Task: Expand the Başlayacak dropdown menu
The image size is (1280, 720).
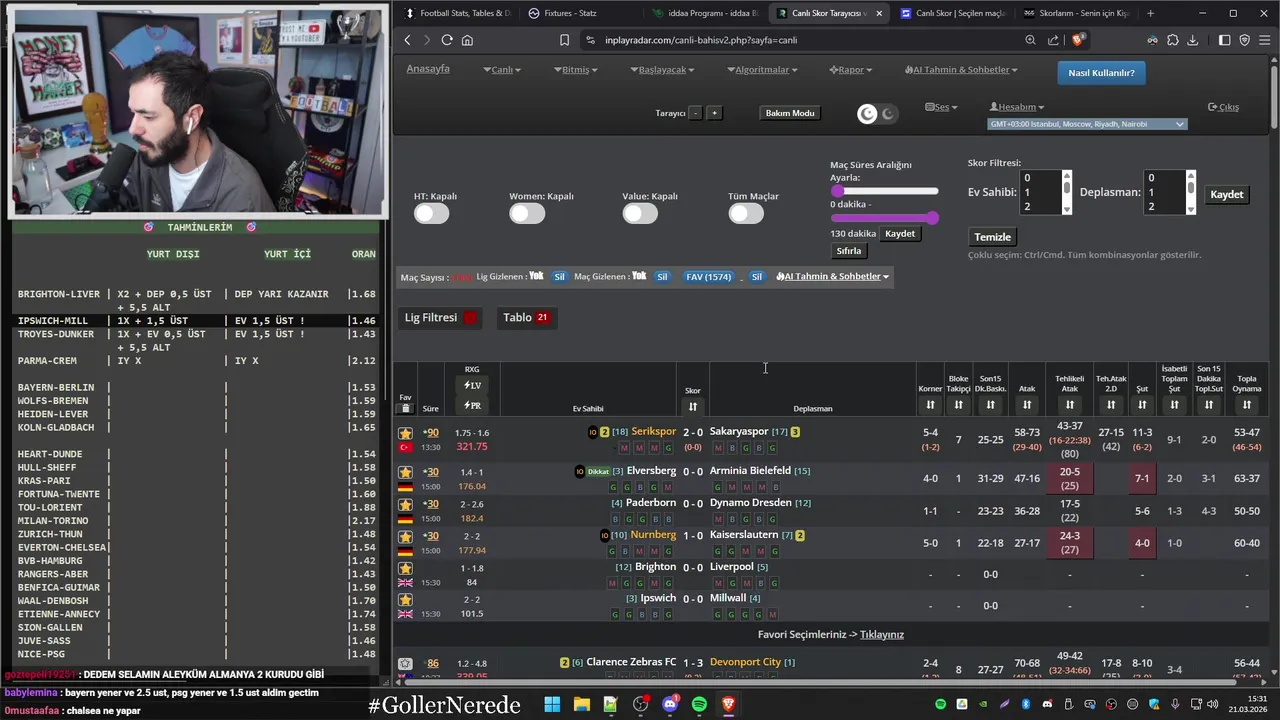Action: 662,70
